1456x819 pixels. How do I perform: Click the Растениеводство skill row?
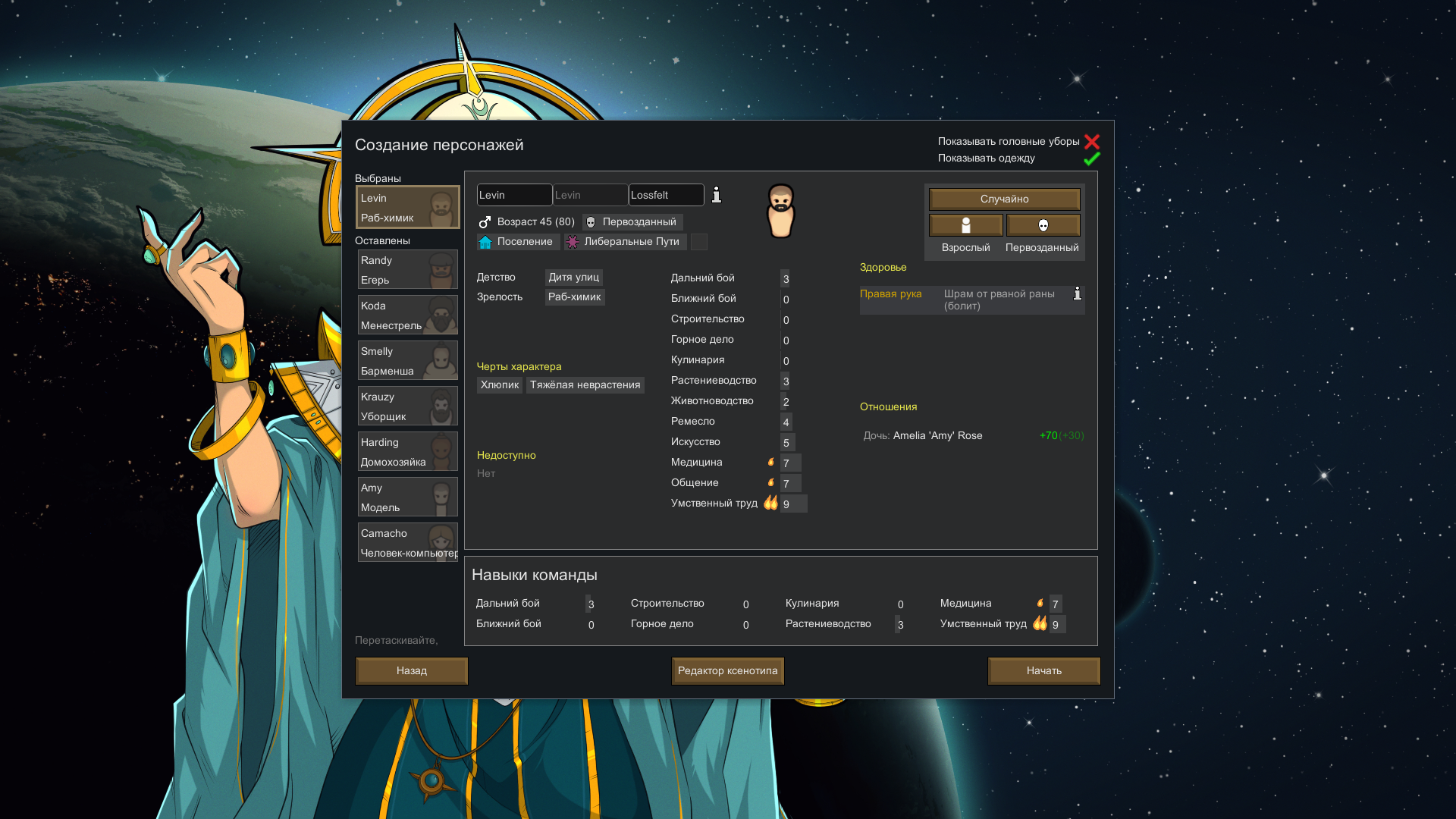(730, 381)
